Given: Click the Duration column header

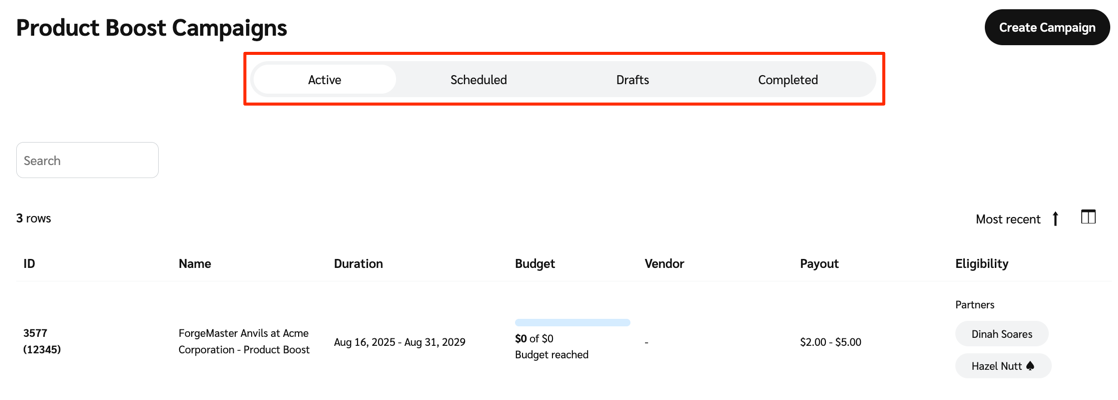Looking at the screenshot, I should pos(358,264).
